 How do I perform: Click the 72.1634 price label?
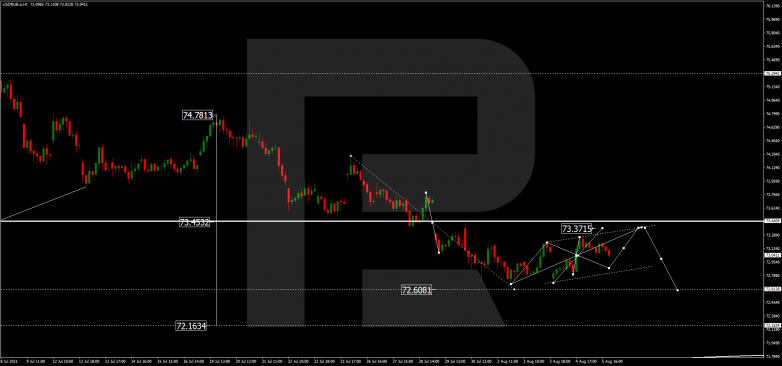pyautogui.click(x=191, y=326)
